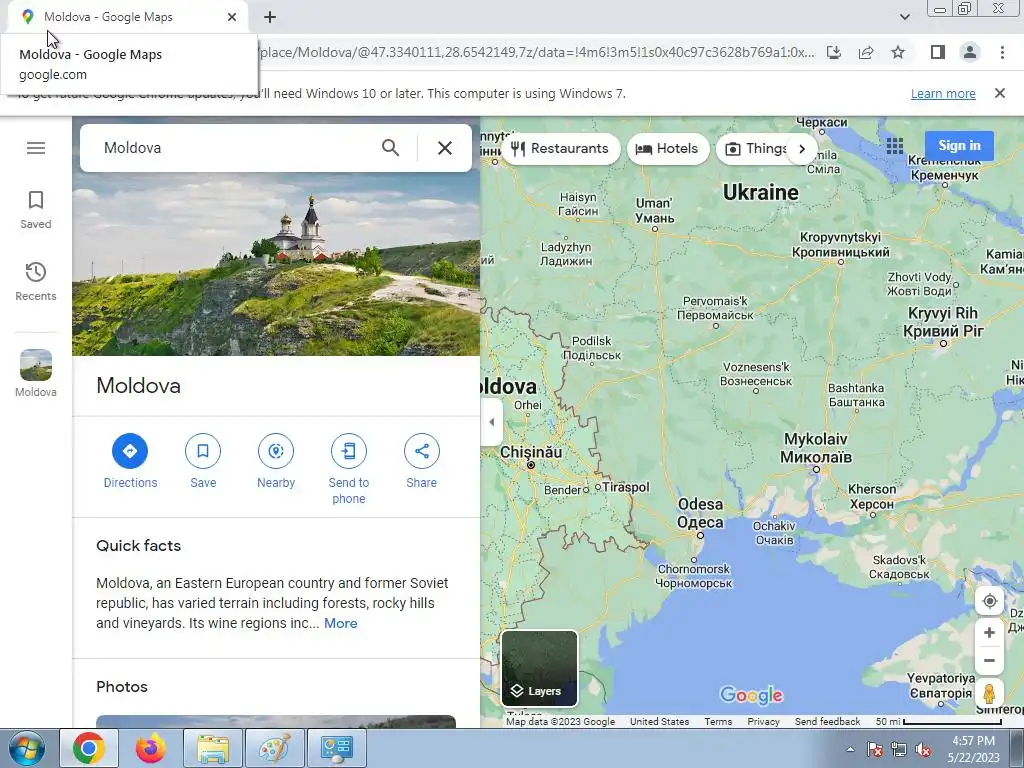Dismiss the Chrome update notification bar
This screenshot has height=768, width=1024.
[1000, 93]
